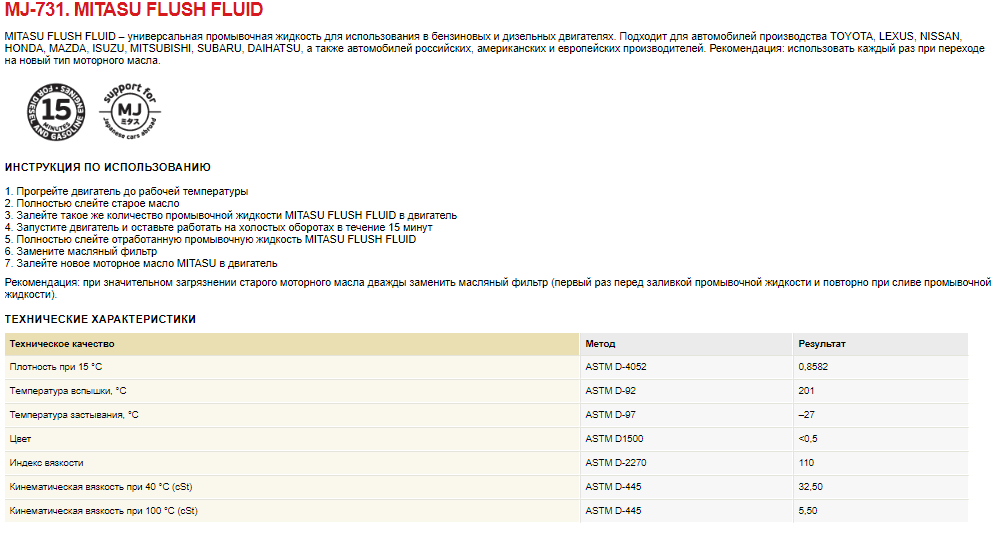998x537 pixels.
Task: Click the Плотность при 15 °C cell
Action: pos(292,367)
